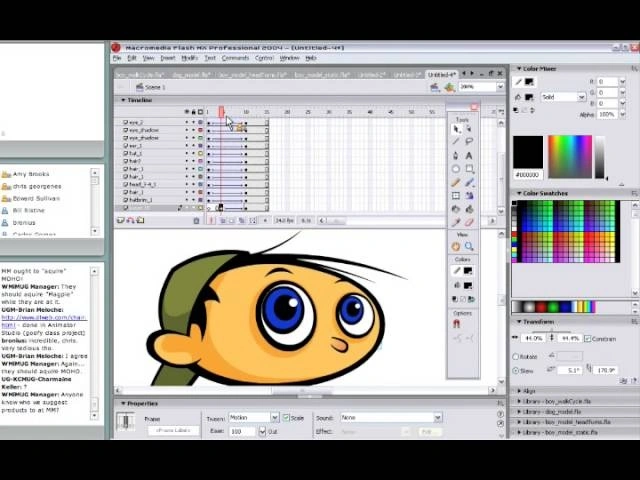Click Insert Layer icon below layers
Screen dimensions: 640x480
[121, 220]
